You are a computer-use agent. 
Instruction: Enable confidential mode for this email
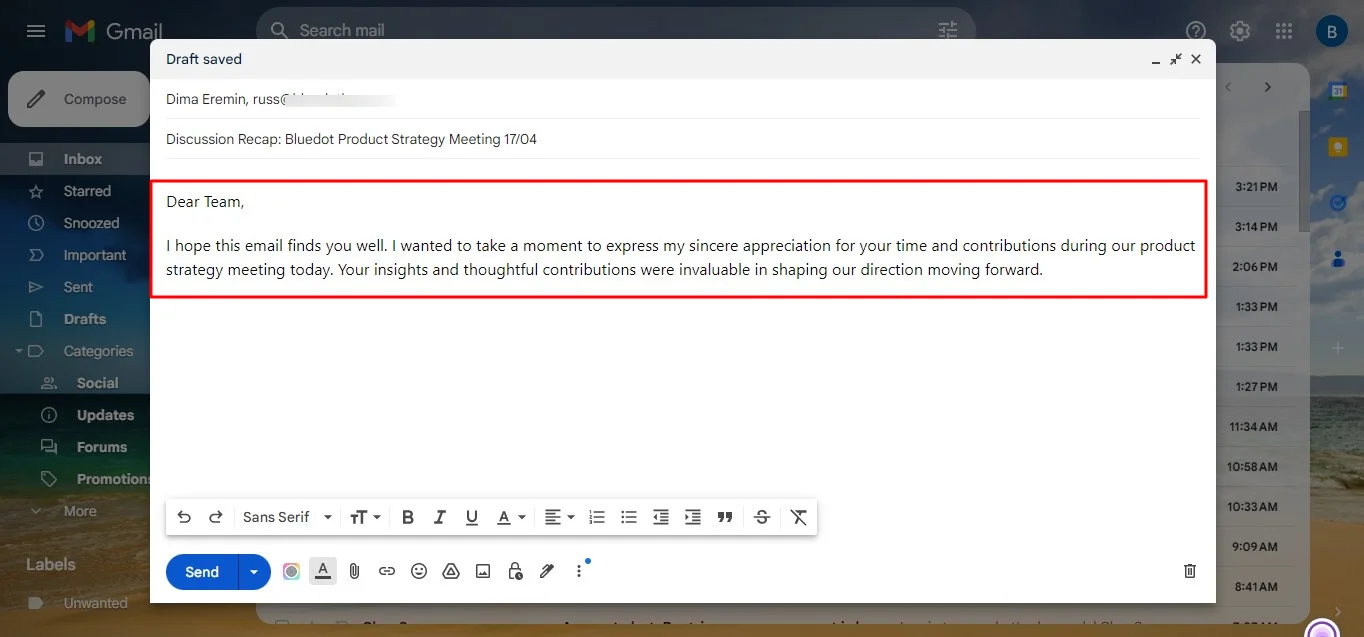(x=514, y=570)
